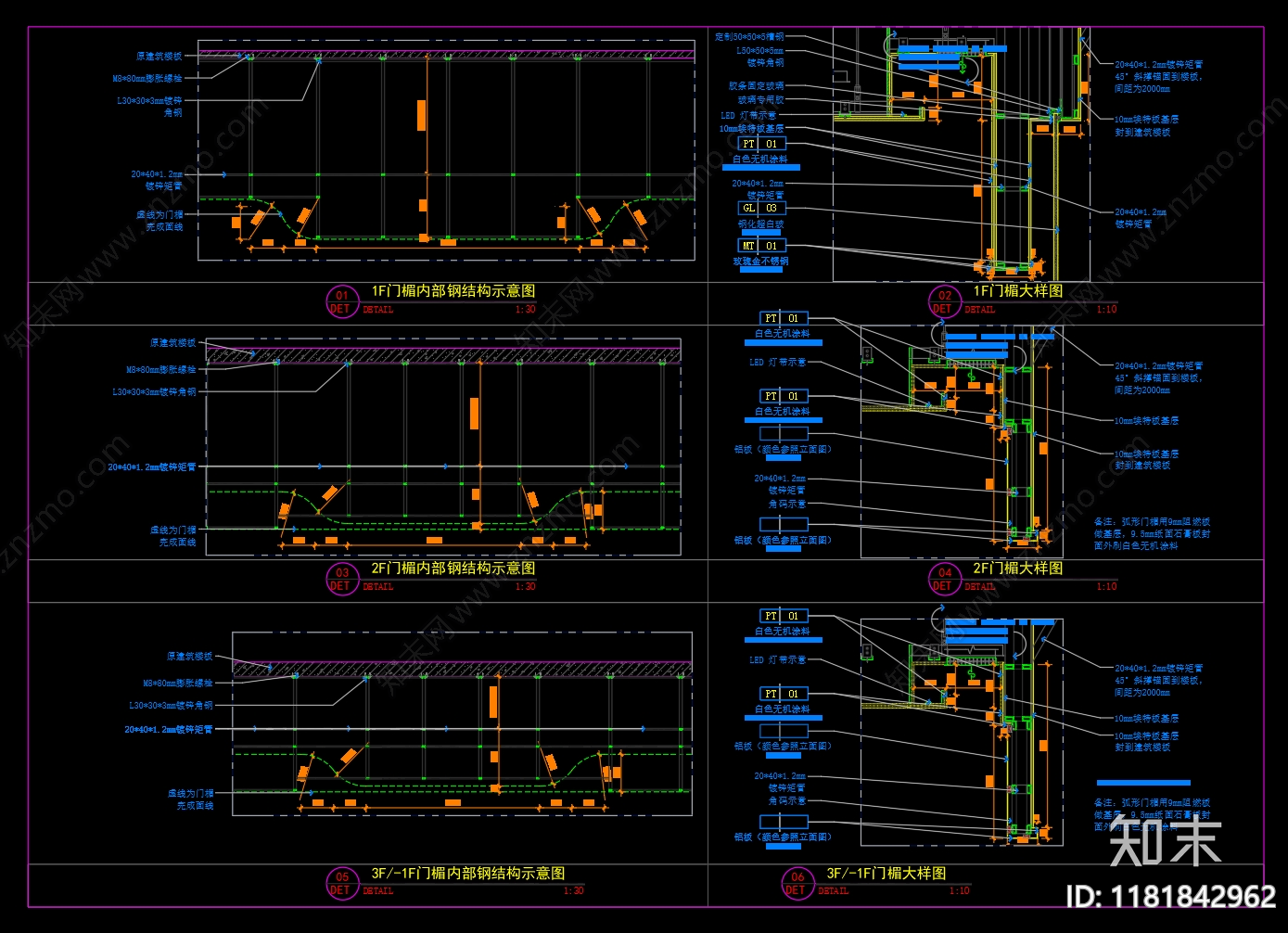Click the 01 DET detail bubble
Viewport: 1288px width, 933px height.
click(341, 302)
